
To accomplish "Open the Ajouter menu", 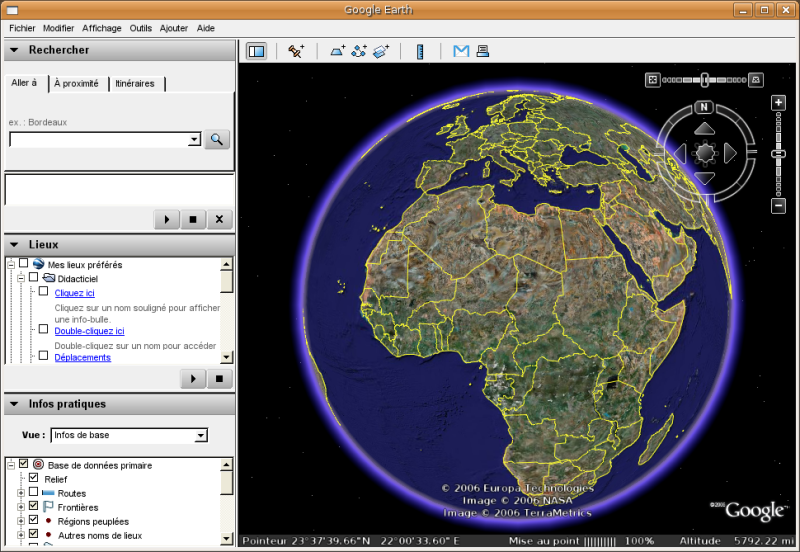I will [x=173, y=28].
